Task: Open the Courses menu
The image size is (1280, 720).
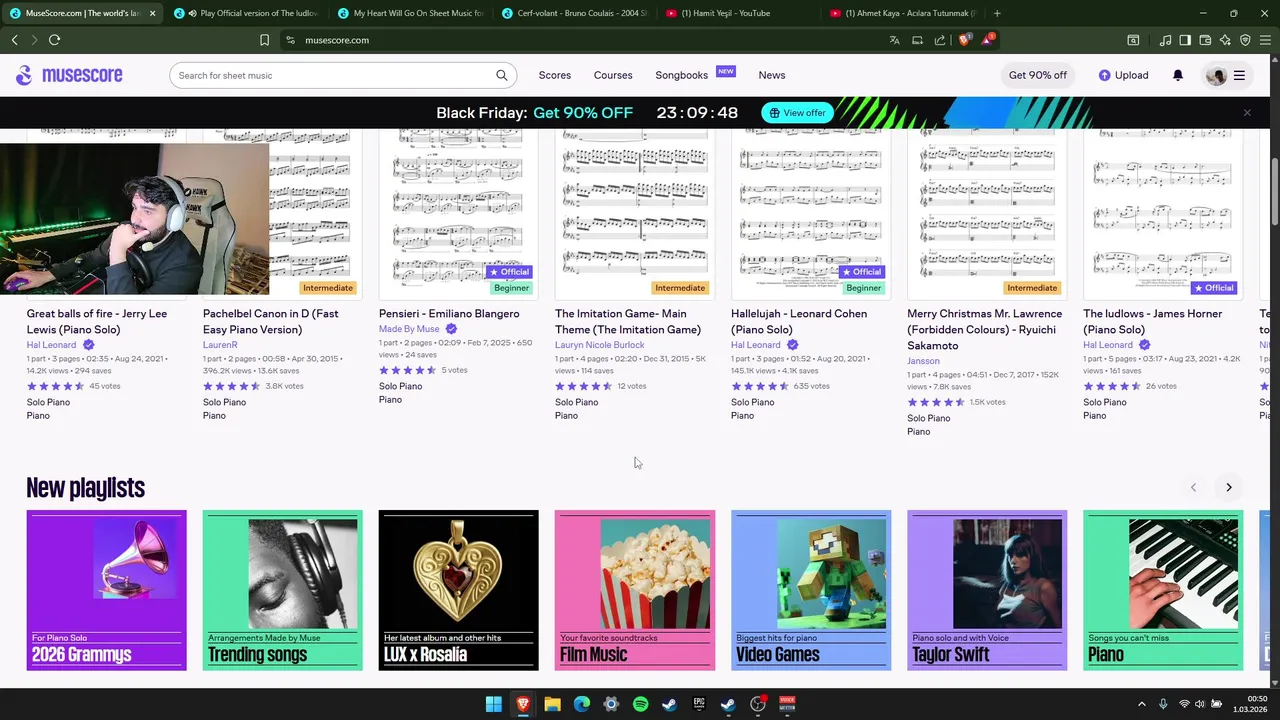Action: click(613, 75)
